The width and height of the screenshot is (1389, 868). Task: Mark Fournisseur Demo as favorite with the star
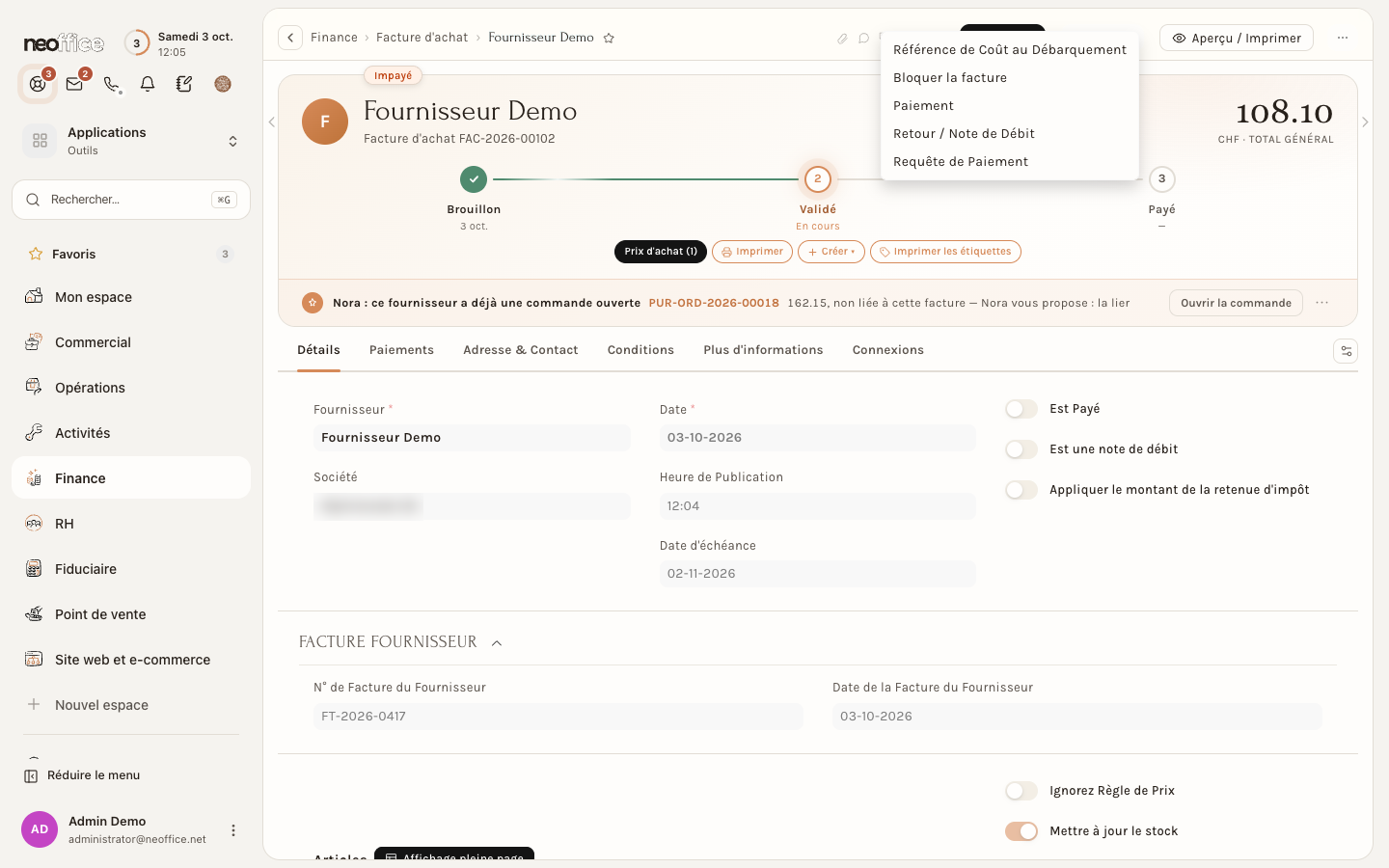click(609, 38)
